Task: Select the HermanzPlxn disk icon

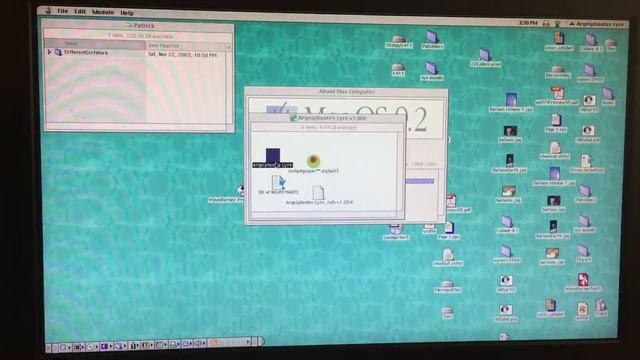Action: 447,287
